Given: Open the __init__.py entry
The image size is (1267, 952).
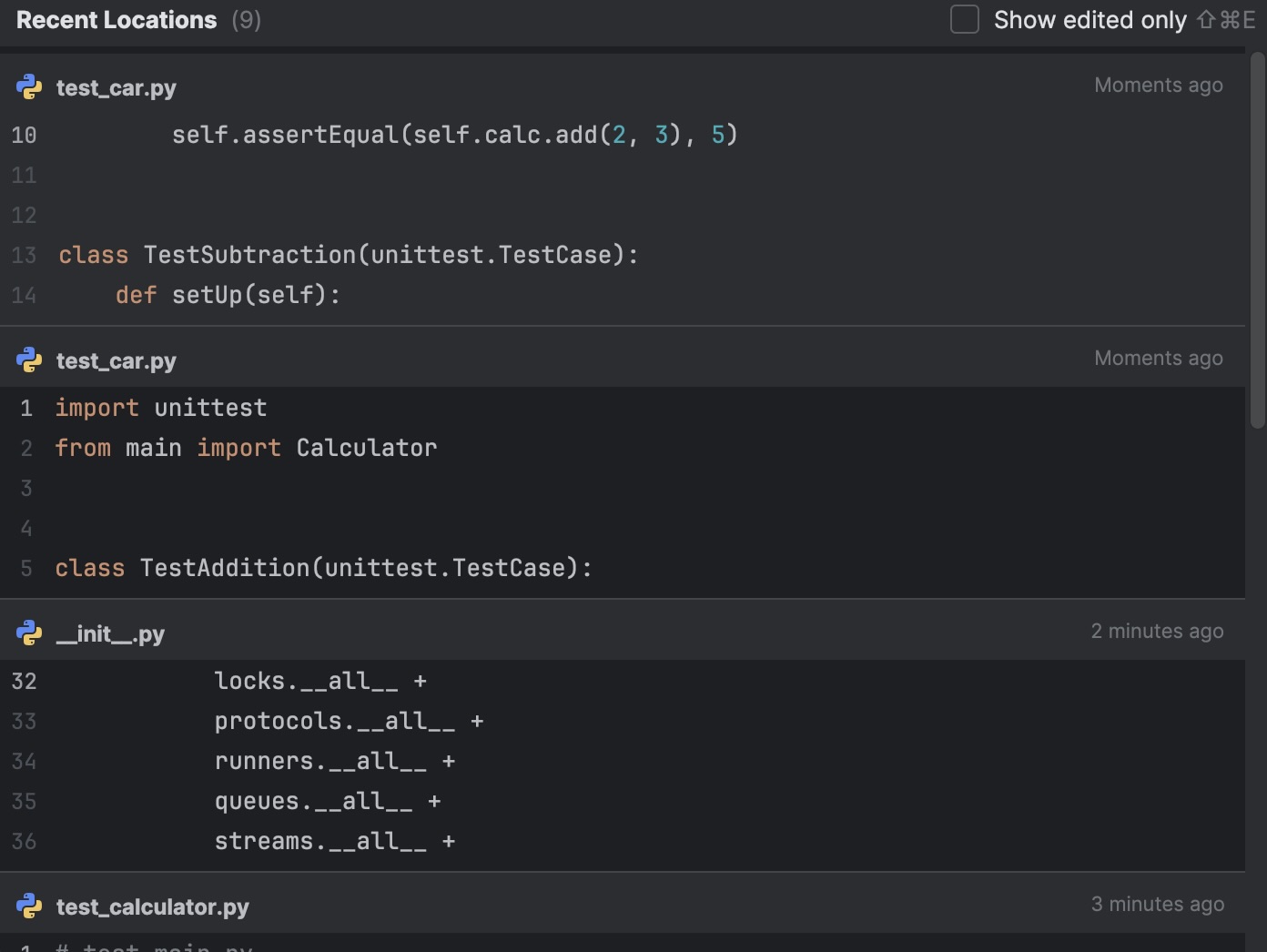Looking at the screenshot, I should click(110, 633).
